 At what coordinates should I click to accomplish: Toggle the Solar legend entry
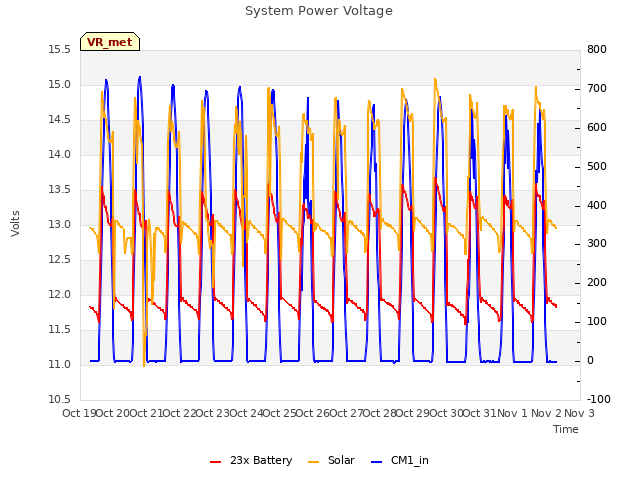(331, 460)
